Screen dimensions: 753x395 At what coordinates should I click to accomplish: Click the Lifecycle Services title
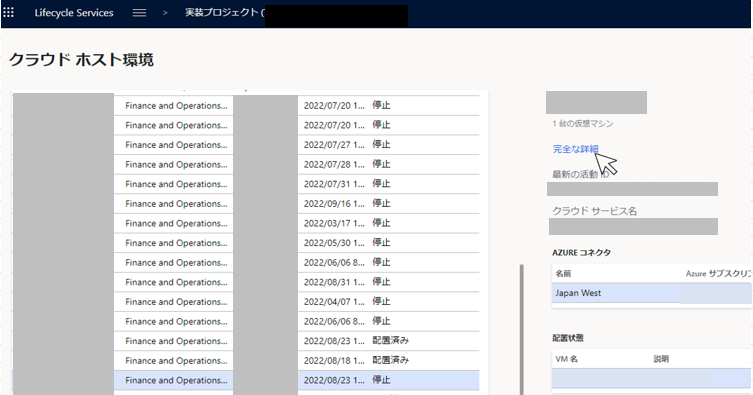[74, 13]
